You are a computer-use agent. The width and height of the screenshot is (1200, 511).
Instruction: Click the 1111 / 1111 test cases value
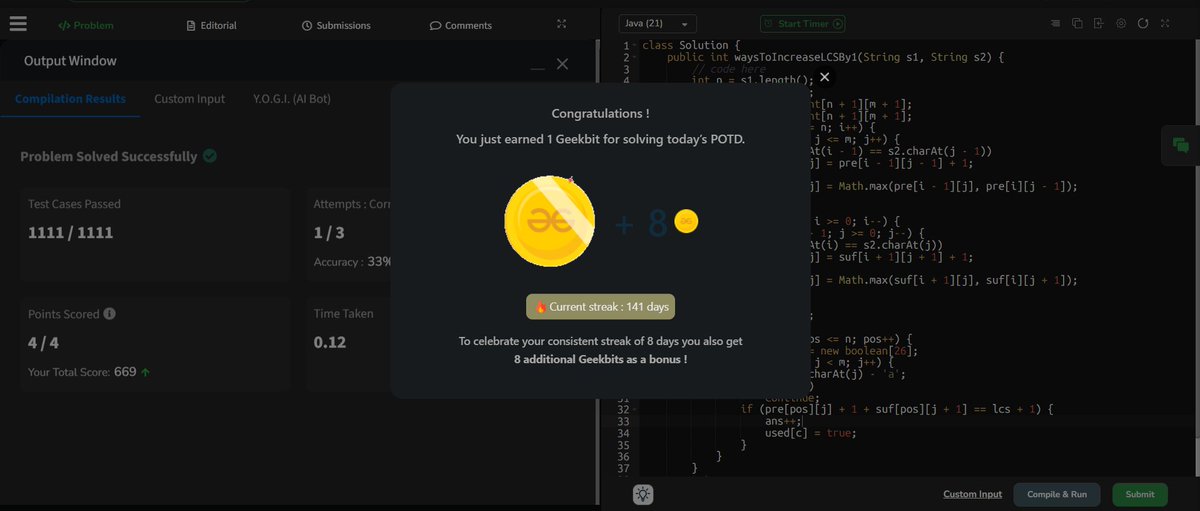(x=71, y=233)
